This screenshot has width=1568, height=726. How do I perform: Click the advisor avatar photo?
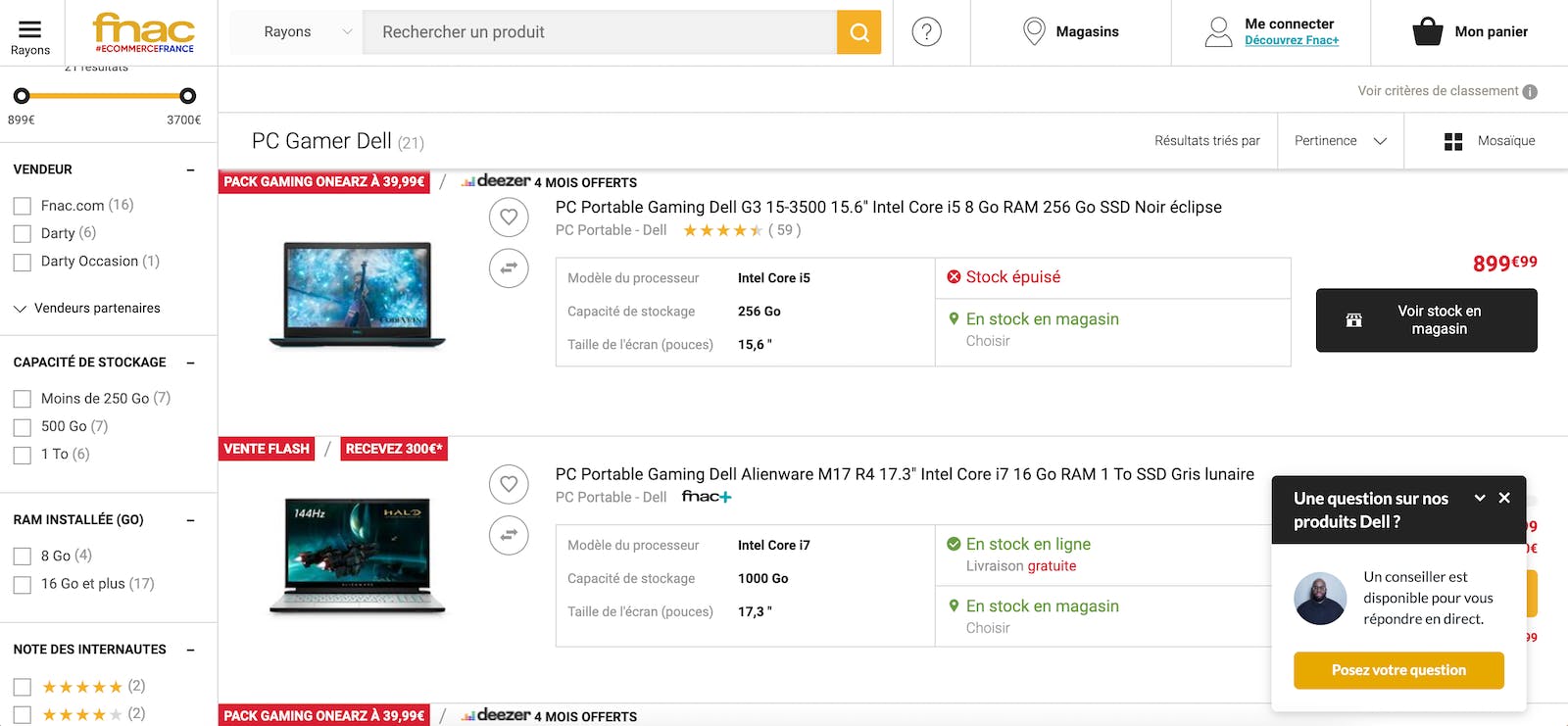pos(1320,598)
